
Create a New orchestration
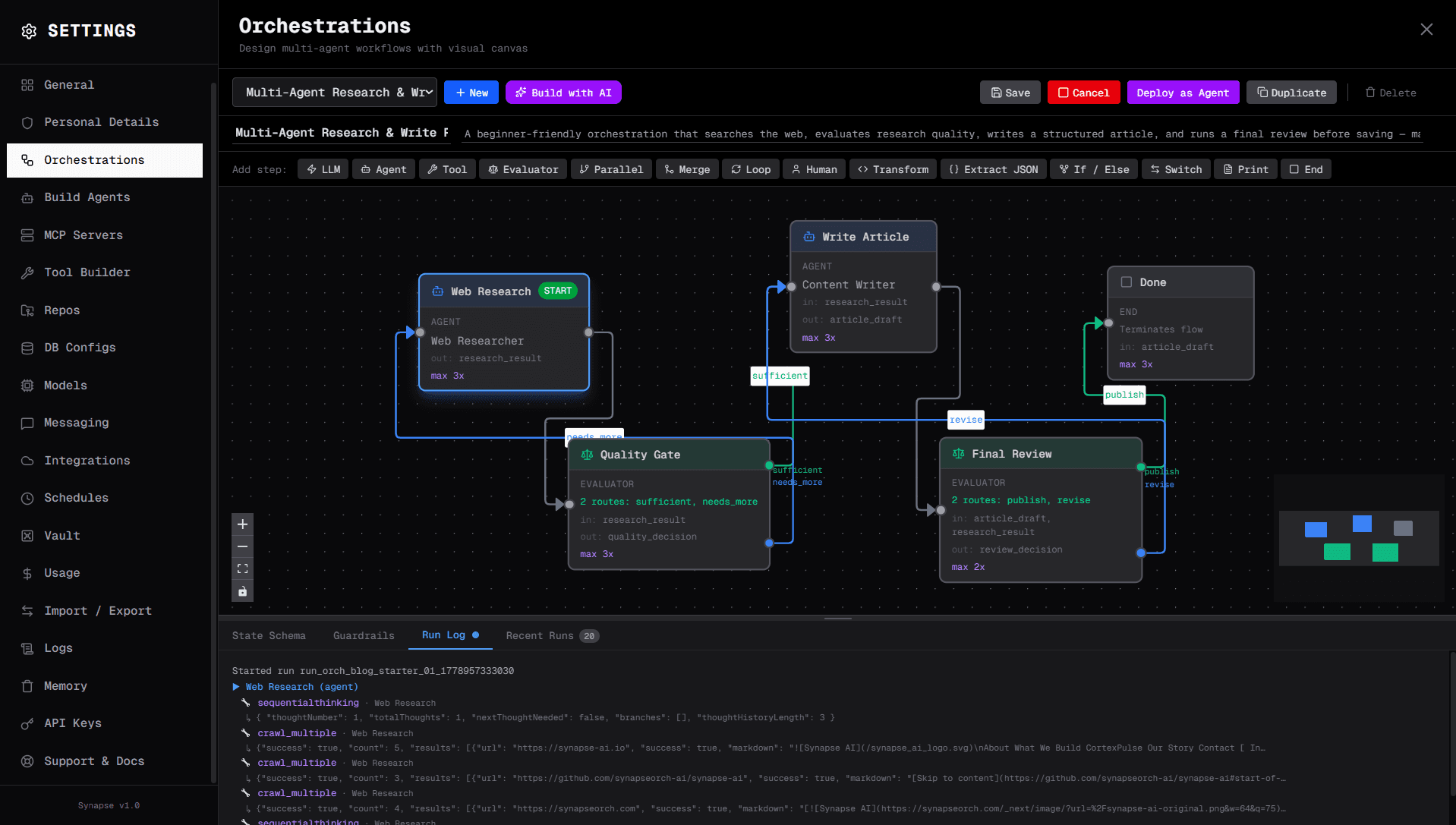[x=471, y=93]
